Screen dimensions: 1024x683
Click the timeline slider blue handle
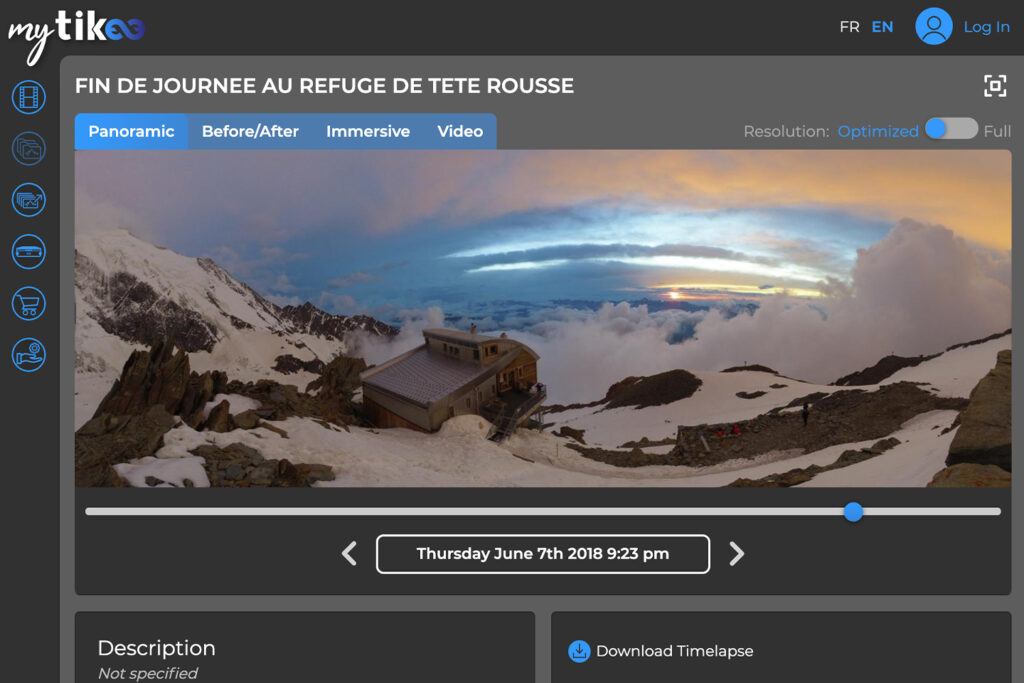click(x=853, y=512)
